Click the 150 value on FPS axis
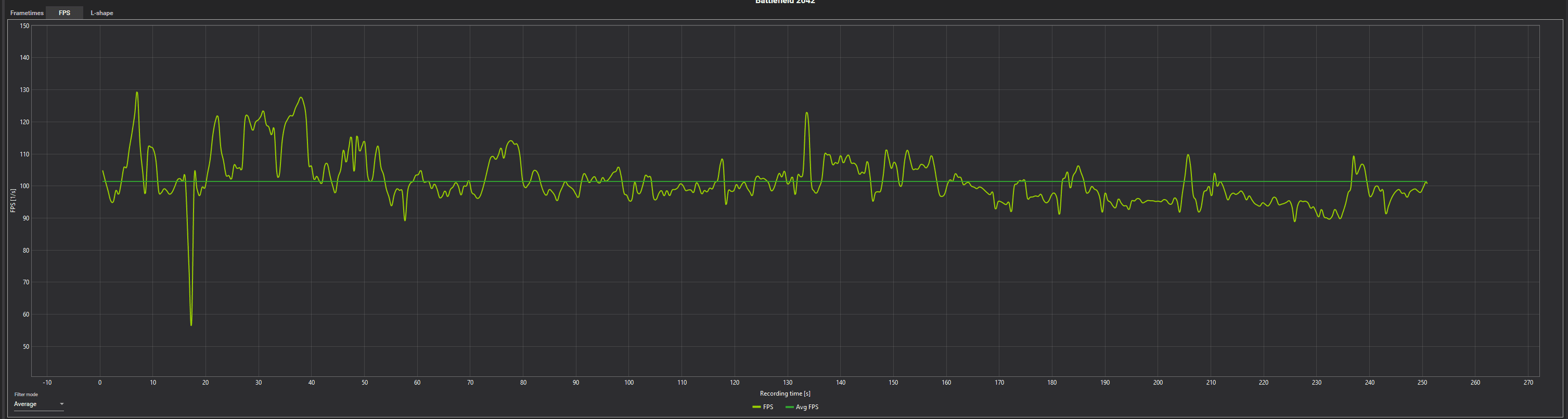 [24, 25]
